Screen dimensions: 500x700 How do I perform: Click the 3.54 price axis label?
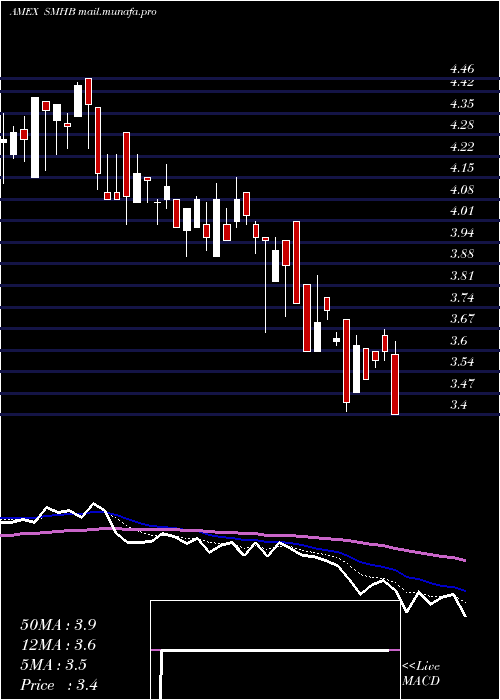coord(462,361)
